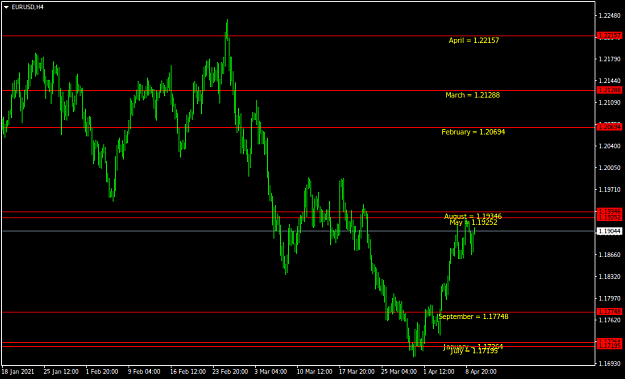Select the 'March = 1.21288' level label
This screenshot has height=379, width=625.
pyautogui.click(x=472, y=95)
